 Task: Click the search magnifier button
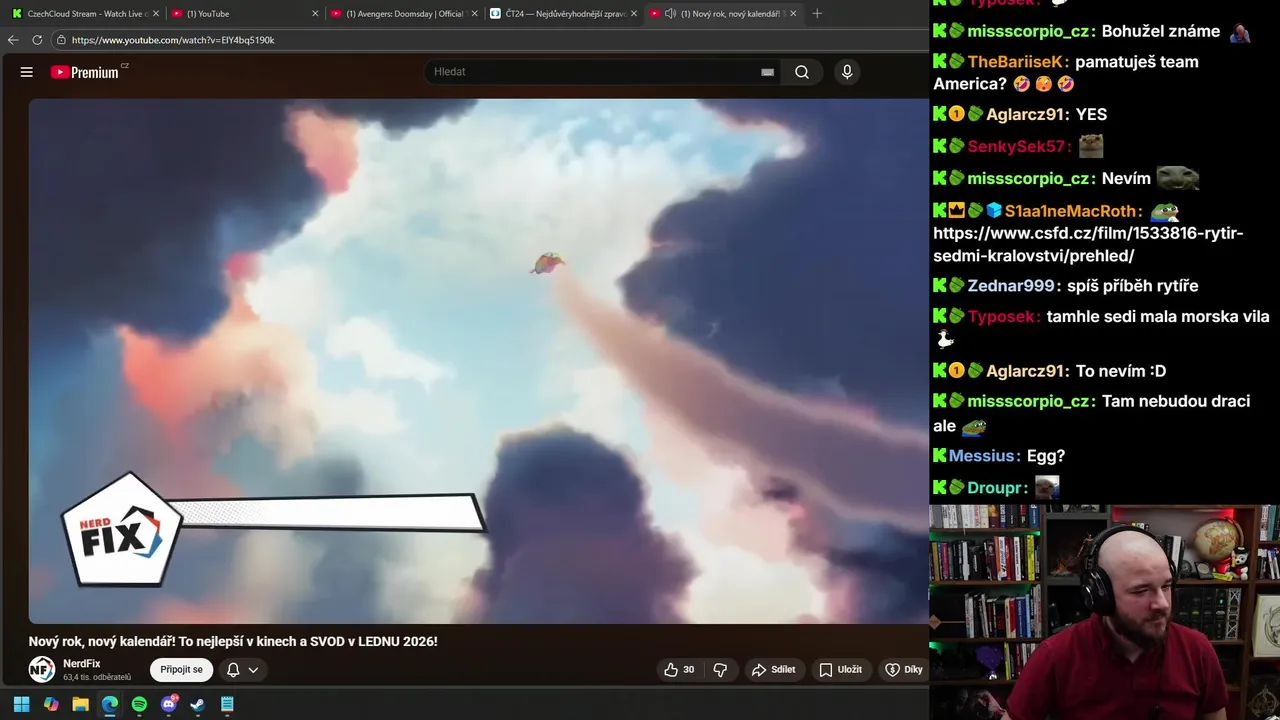[802, 72]
